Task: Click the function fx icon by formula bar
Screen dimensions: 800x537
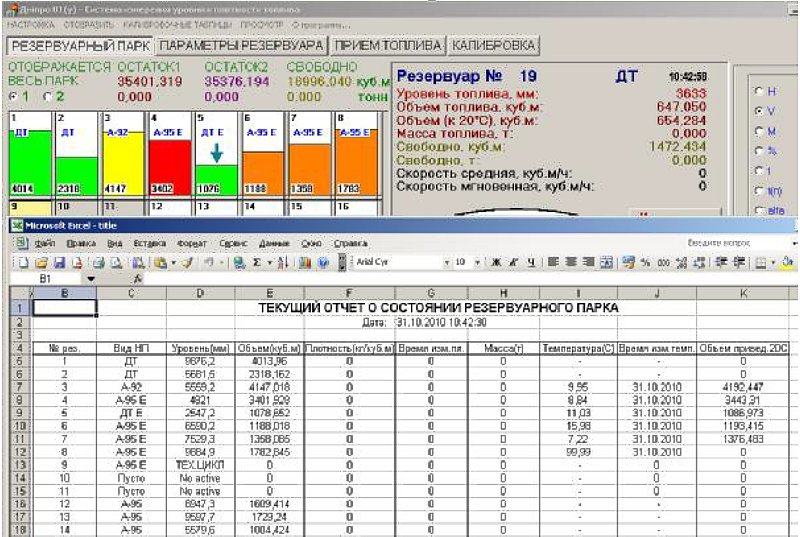Action: [137, 279]
